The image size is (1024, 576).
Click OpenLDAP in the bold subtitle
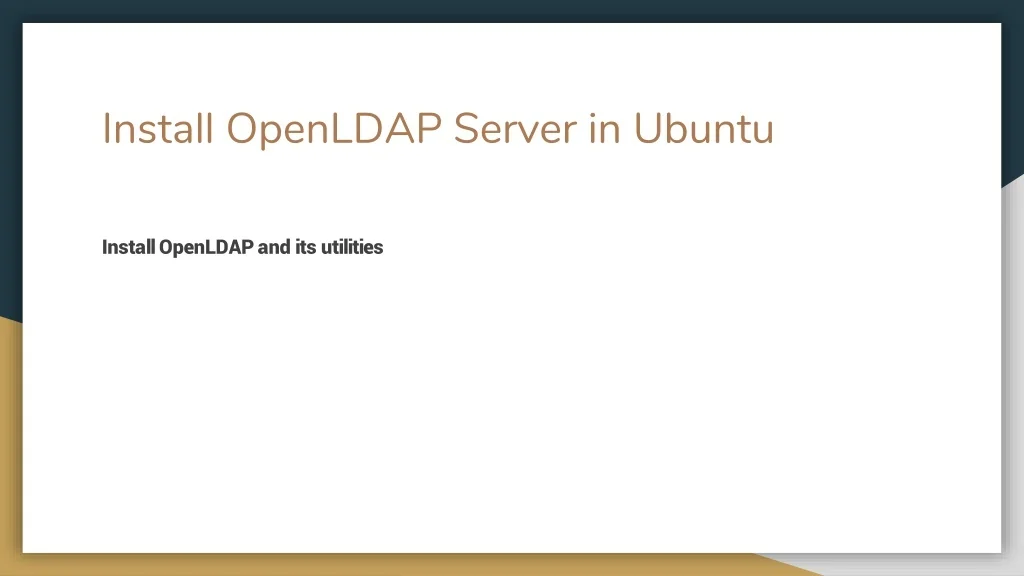(206, 247)
